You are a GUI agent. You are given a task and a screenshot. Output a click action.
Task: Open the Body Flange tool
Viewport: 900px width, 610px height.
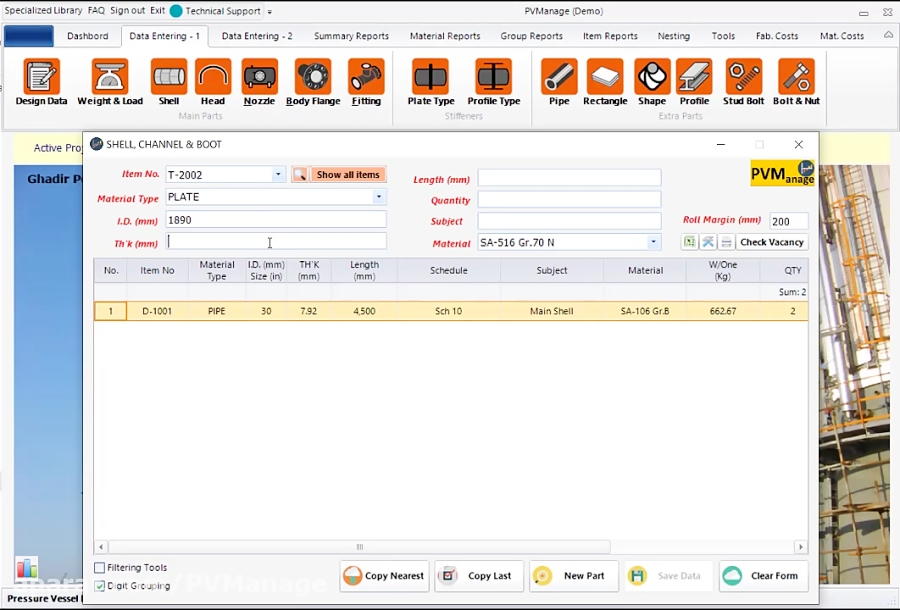pos(313,82)
